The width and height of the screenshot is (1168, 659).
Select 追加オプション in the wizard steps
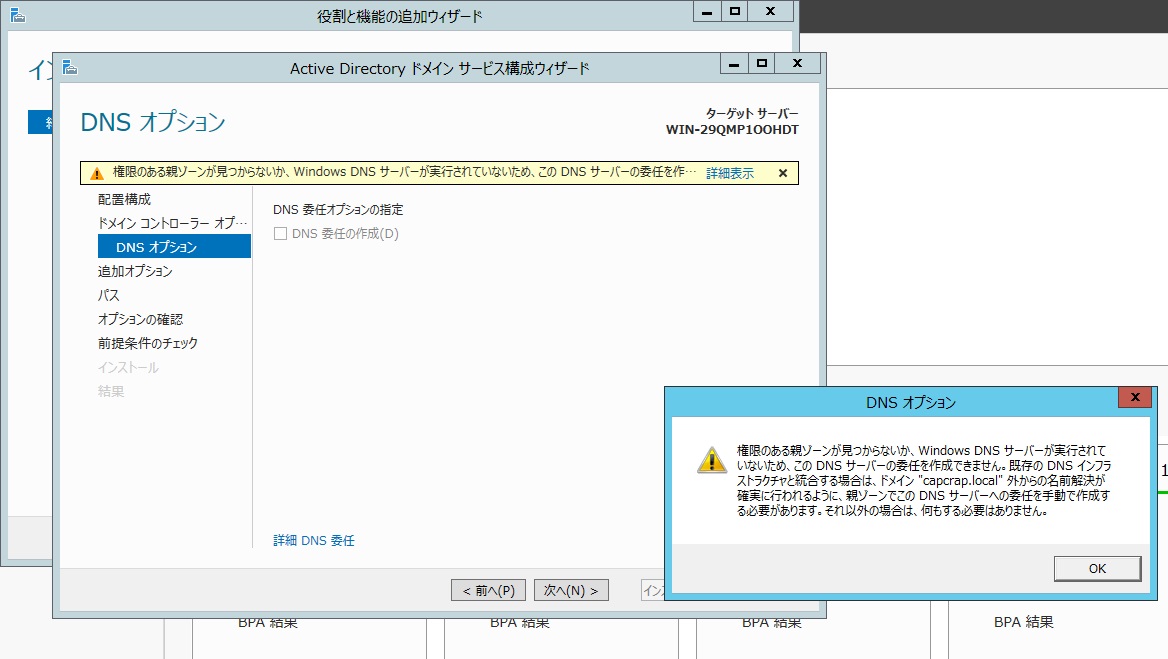[135, 271]
